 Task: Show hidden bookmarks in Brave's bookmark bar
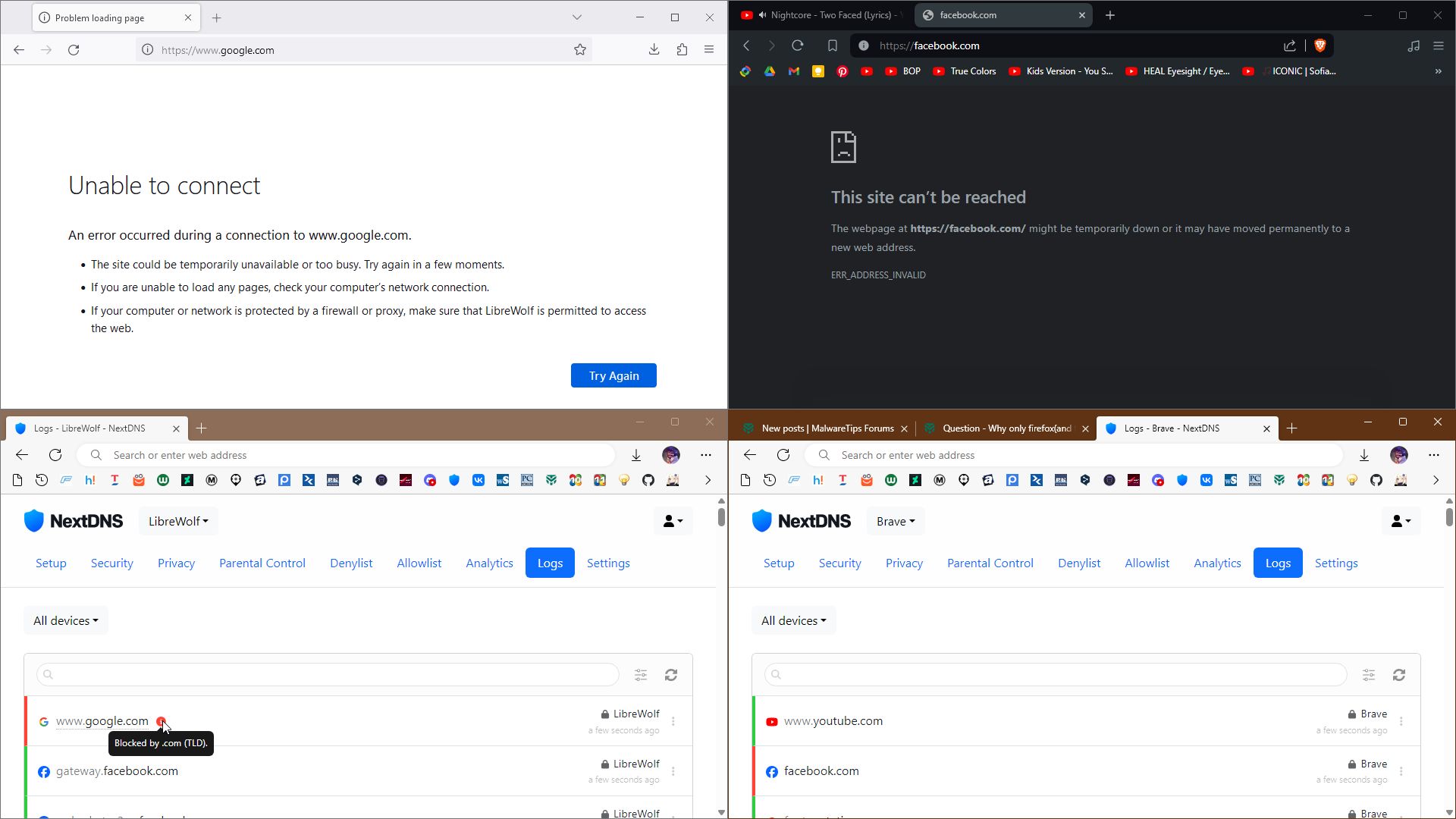click(x=1439, y=71)
